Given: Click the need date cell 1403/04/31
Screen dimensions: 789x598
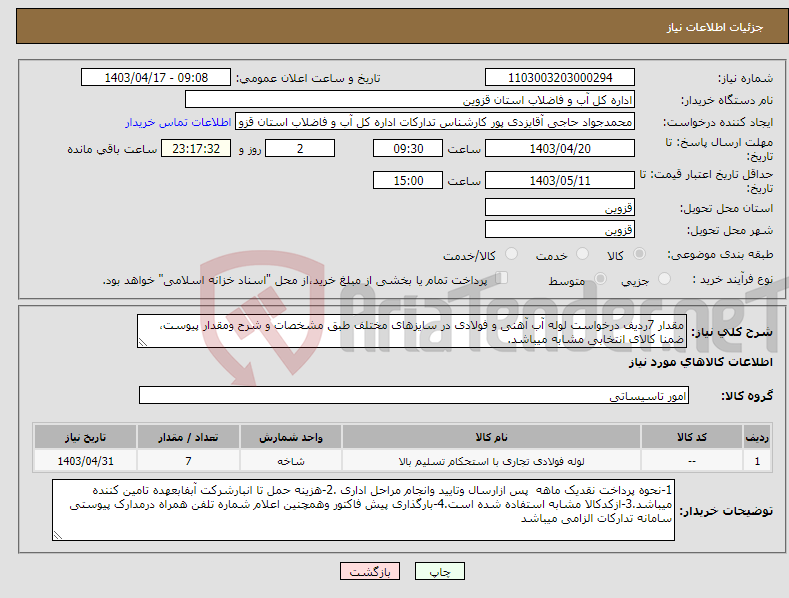Looking at the screenshot, I should [86, 461].
